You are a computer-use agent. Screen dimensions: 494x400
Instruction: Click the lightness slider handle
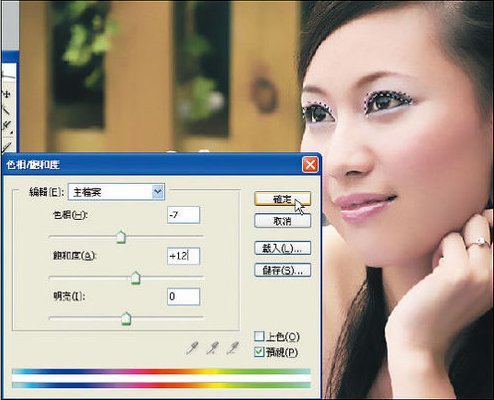click(126, 319)
